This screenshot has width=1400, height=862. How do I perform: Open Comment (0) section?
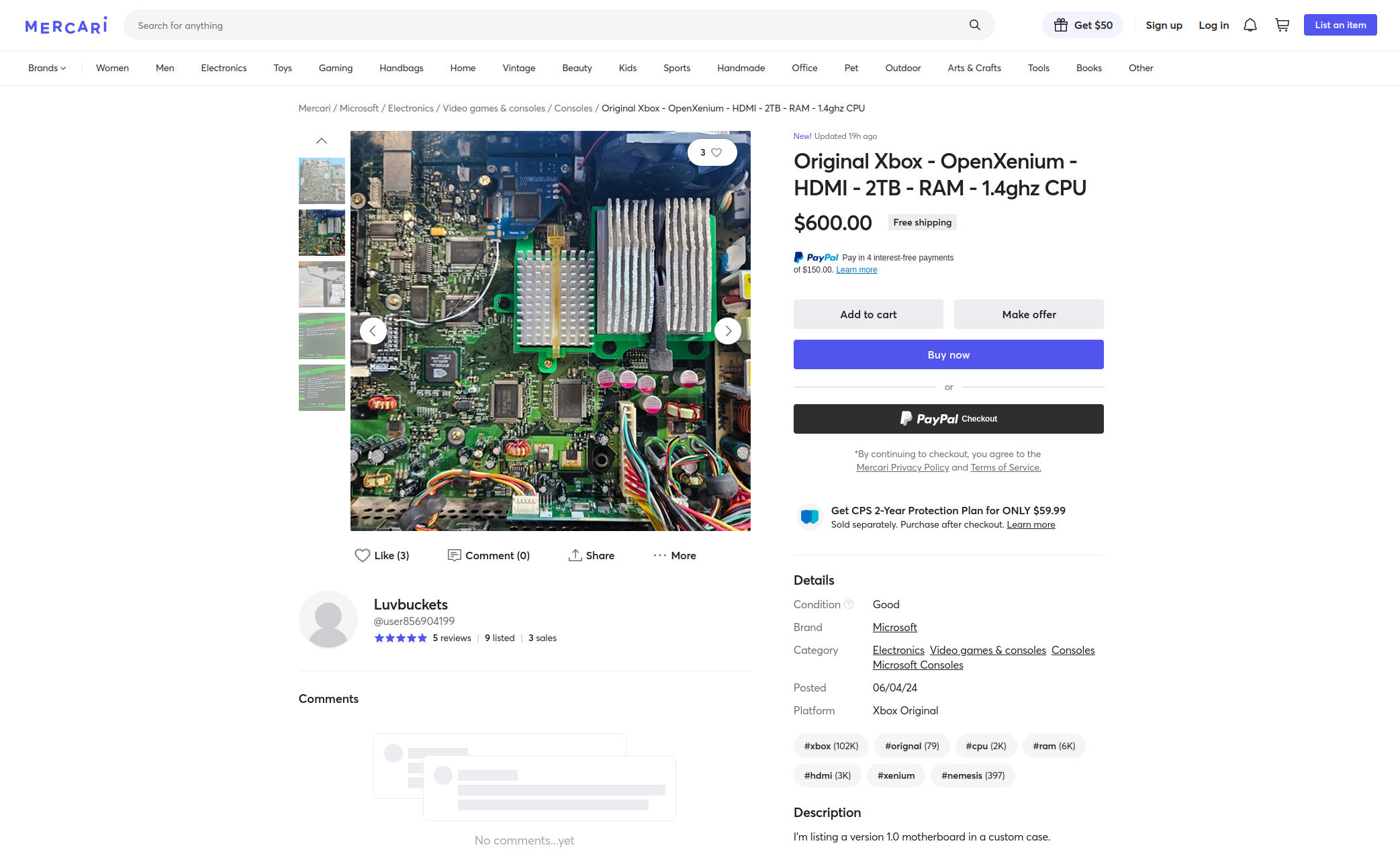(489, 555)
